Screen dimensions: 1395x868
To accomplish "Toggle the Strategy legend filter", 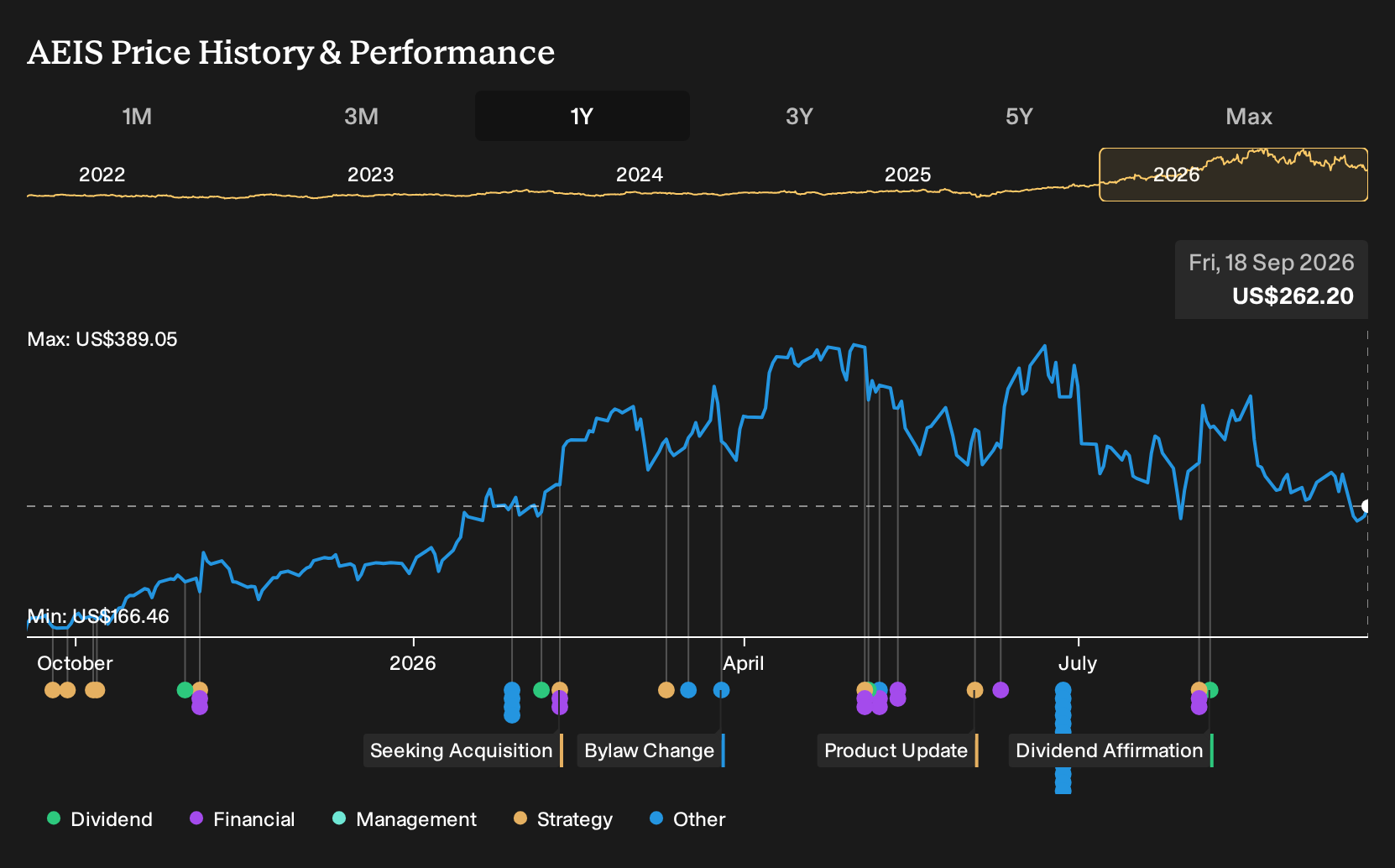I will [x=563, y=819].
